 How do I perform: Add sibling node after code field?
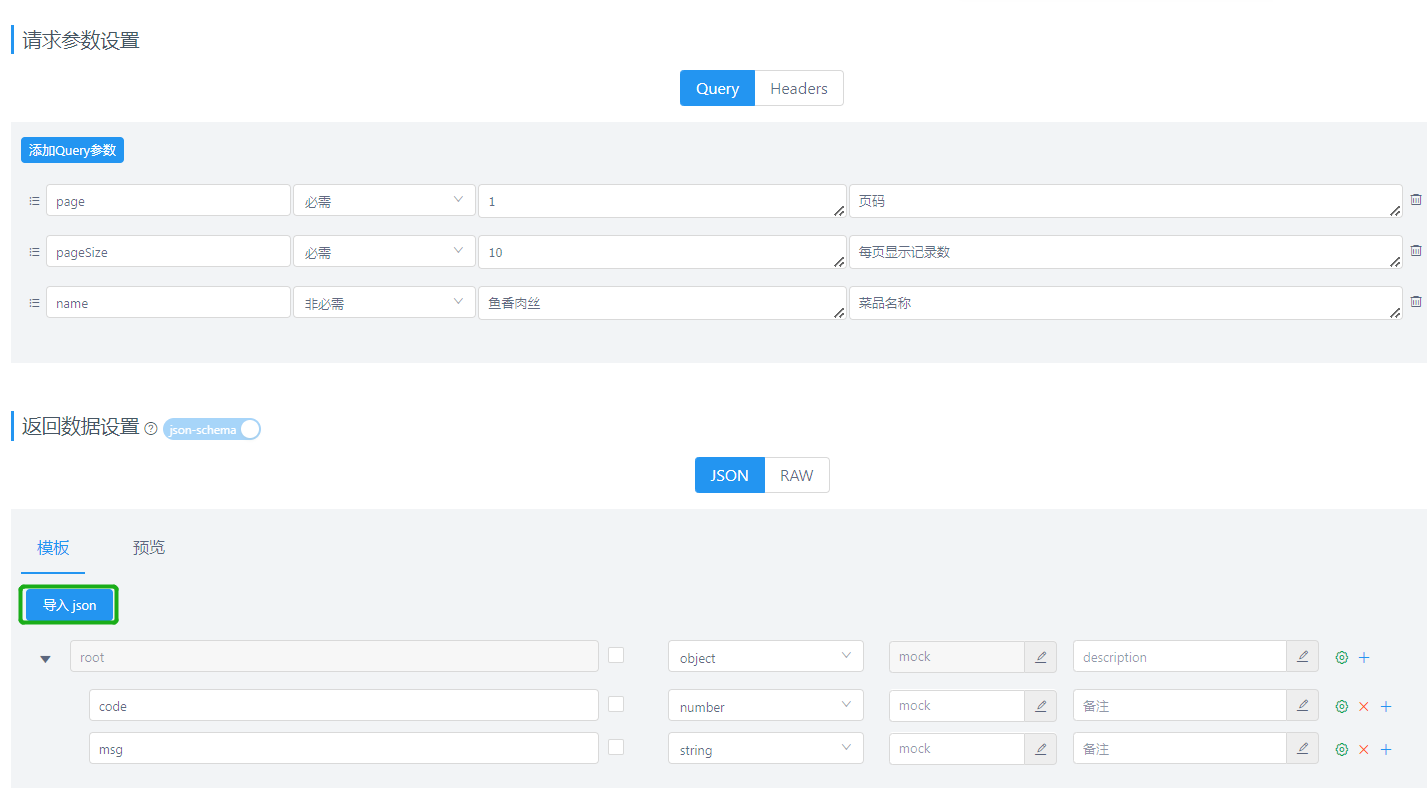point(1386,707)
